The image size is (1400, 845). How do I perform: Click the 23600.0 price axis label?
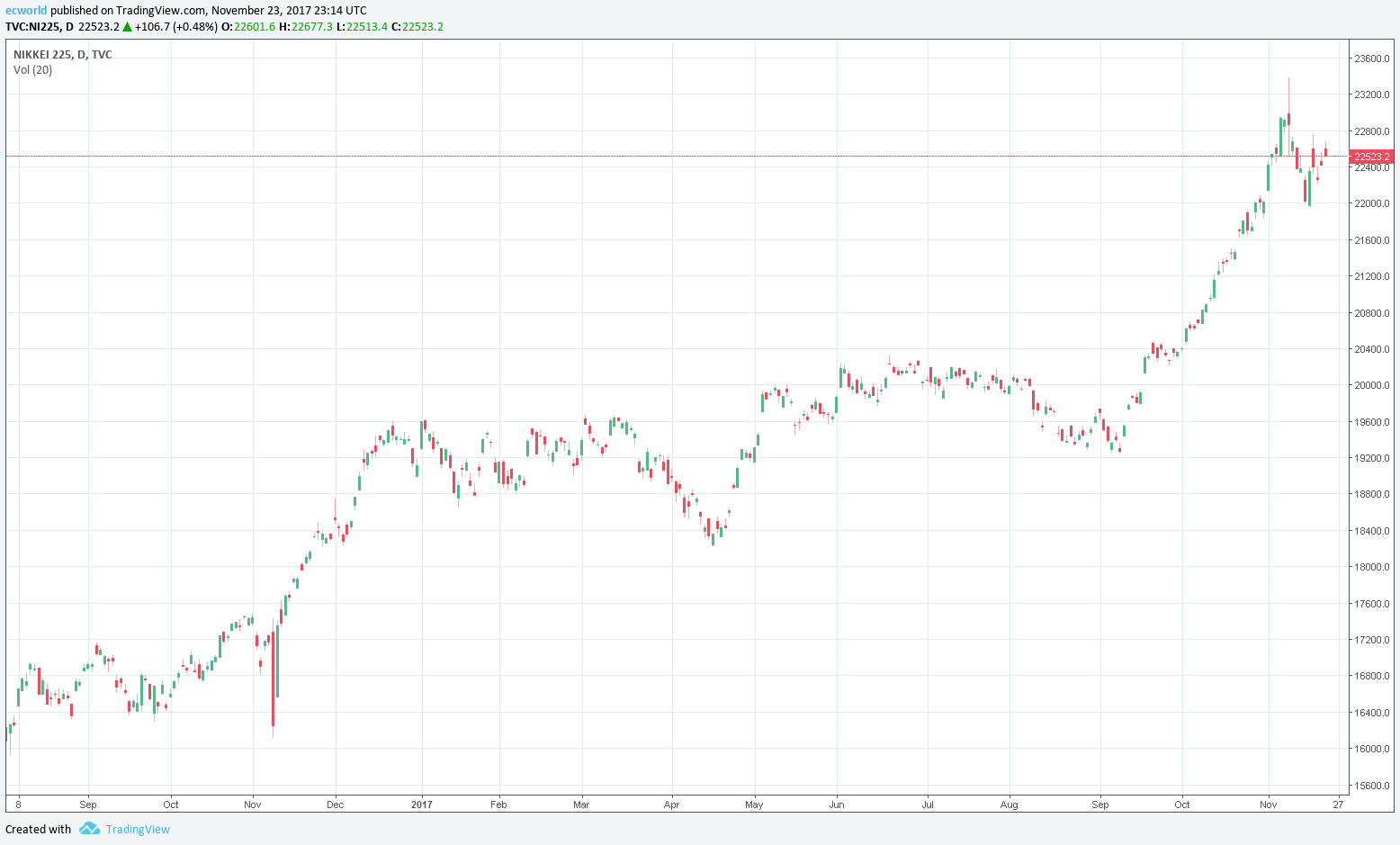(1372, 58)
